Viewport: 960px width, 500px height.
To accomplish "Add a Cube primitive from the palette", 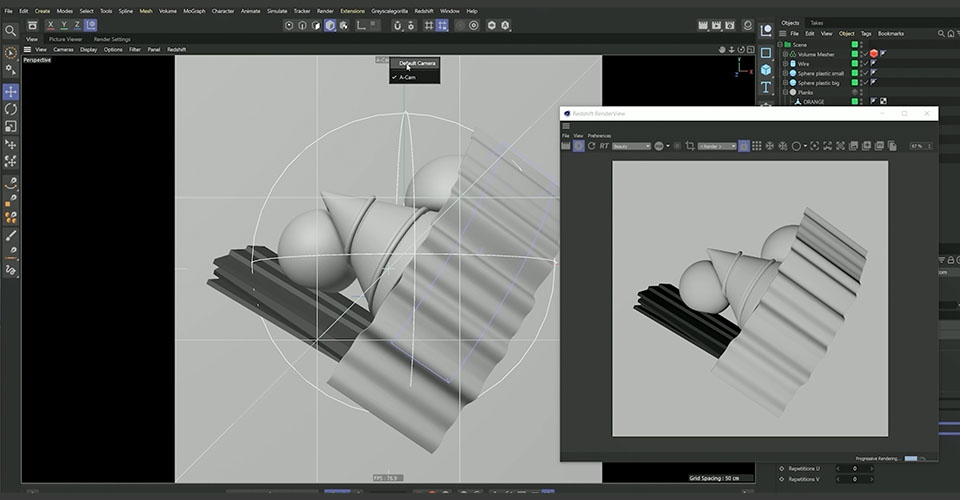I will [766, 70].
